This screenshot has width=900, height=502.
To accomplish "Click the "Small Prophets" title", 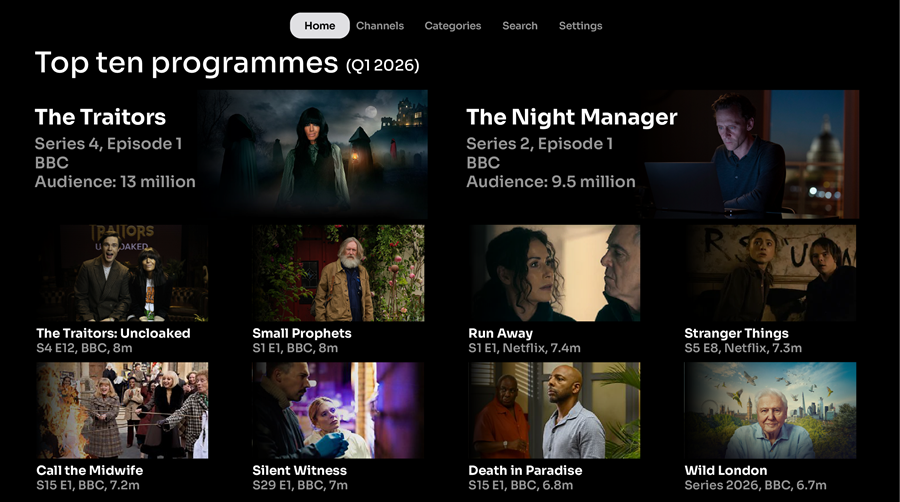I will click(302, 333).
